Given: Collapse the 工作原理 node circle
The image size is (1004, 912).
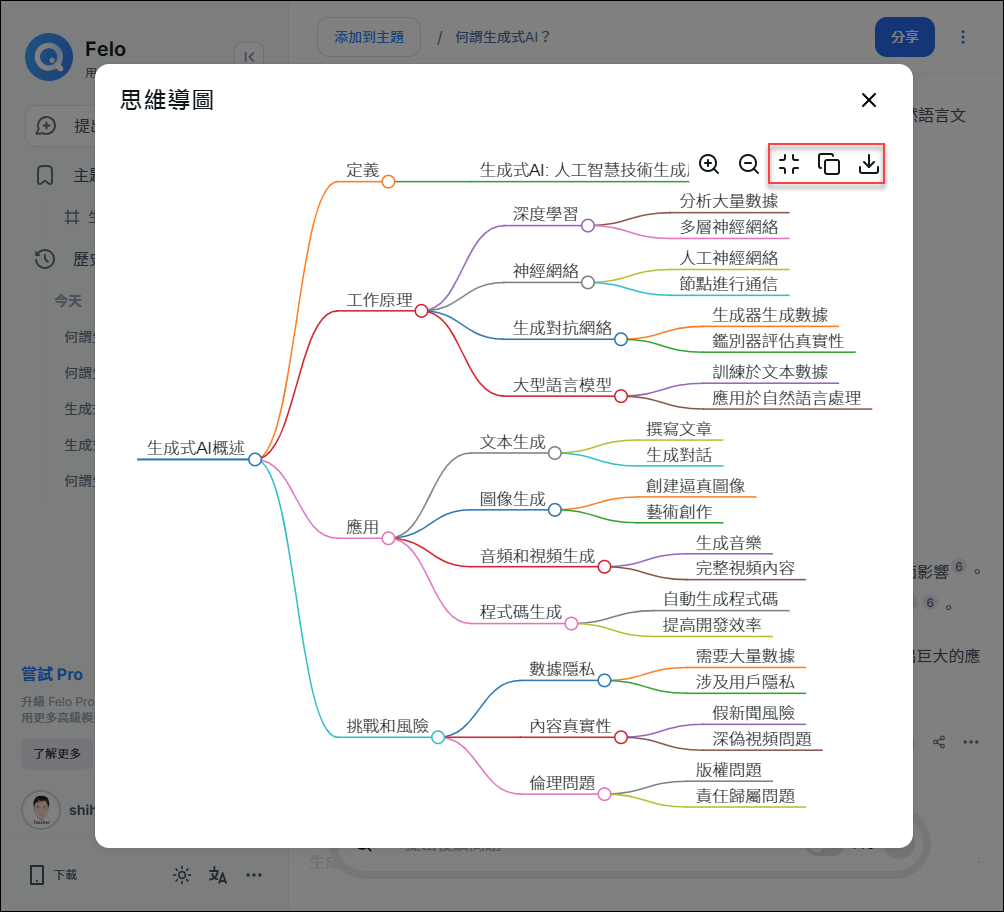Looking at the screenshot, I should 421,311.
